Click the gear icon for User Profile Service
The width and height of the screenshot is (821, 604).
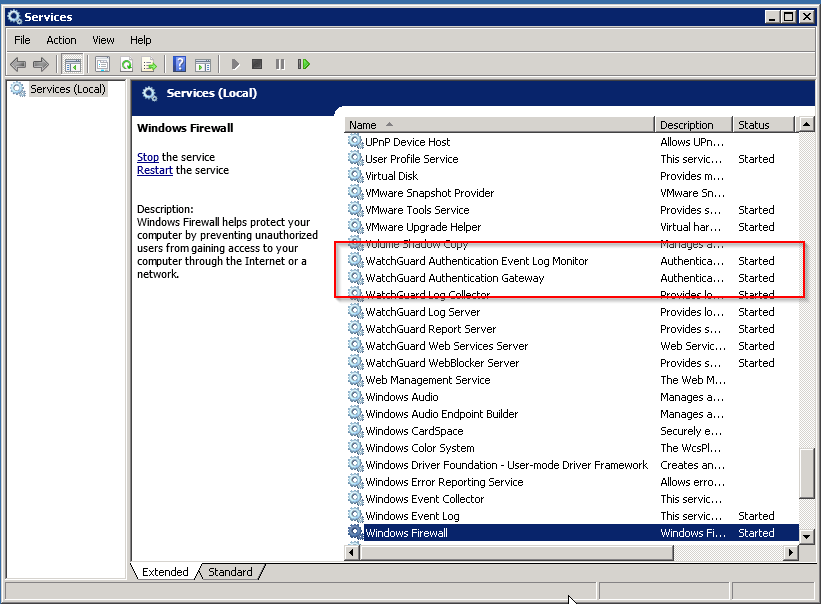point(356,158)
